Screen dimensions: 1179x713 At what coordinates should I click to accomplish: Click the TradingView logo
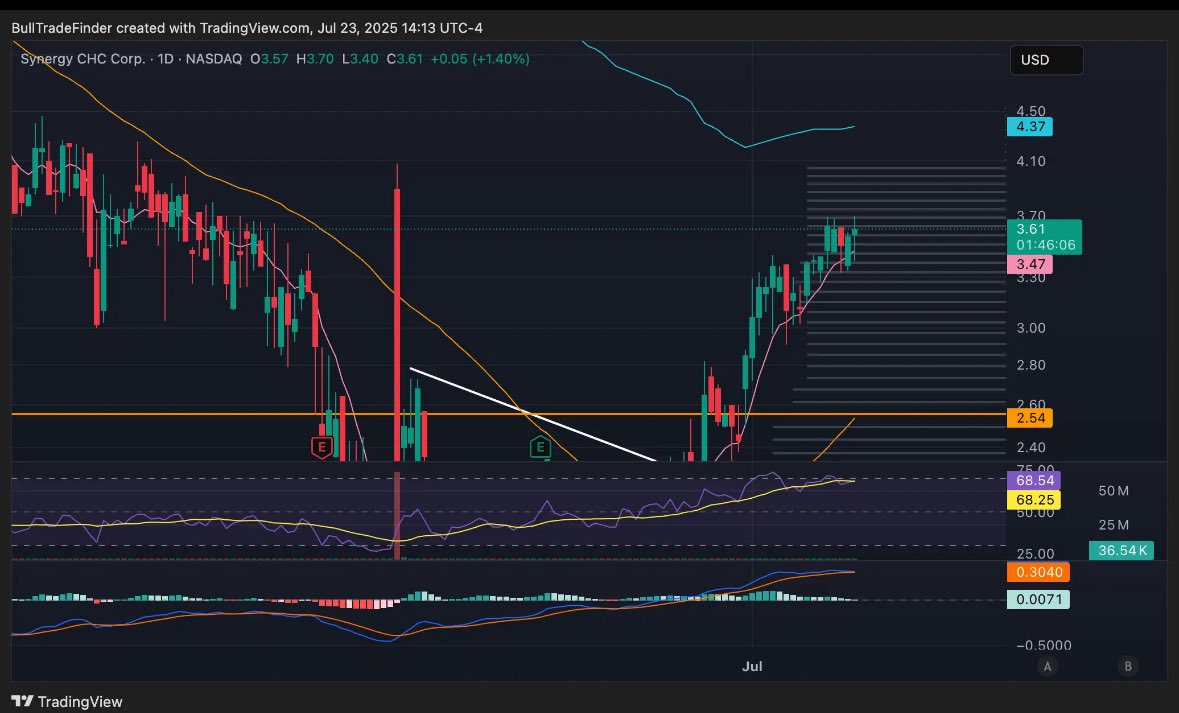(x=67, y=701)
